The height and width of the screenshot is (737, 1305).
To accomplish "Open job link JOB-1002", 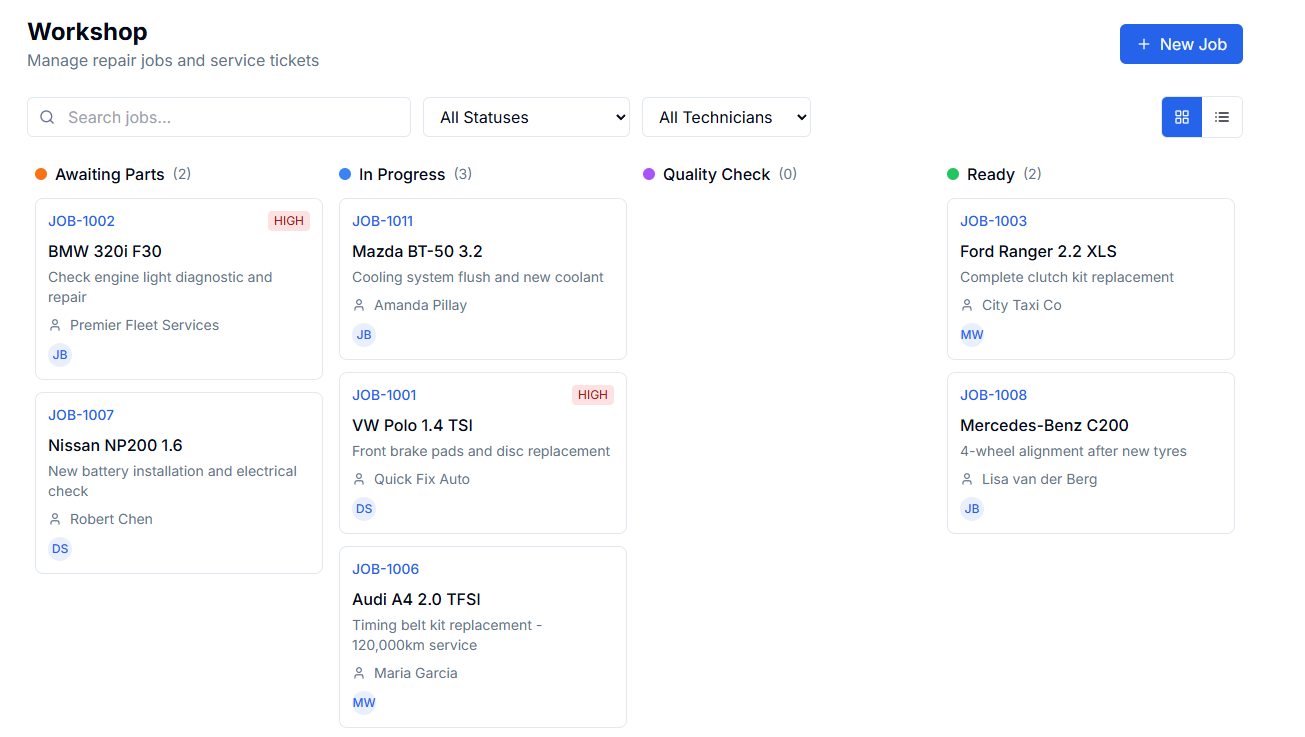I will (x=81, y=221).
